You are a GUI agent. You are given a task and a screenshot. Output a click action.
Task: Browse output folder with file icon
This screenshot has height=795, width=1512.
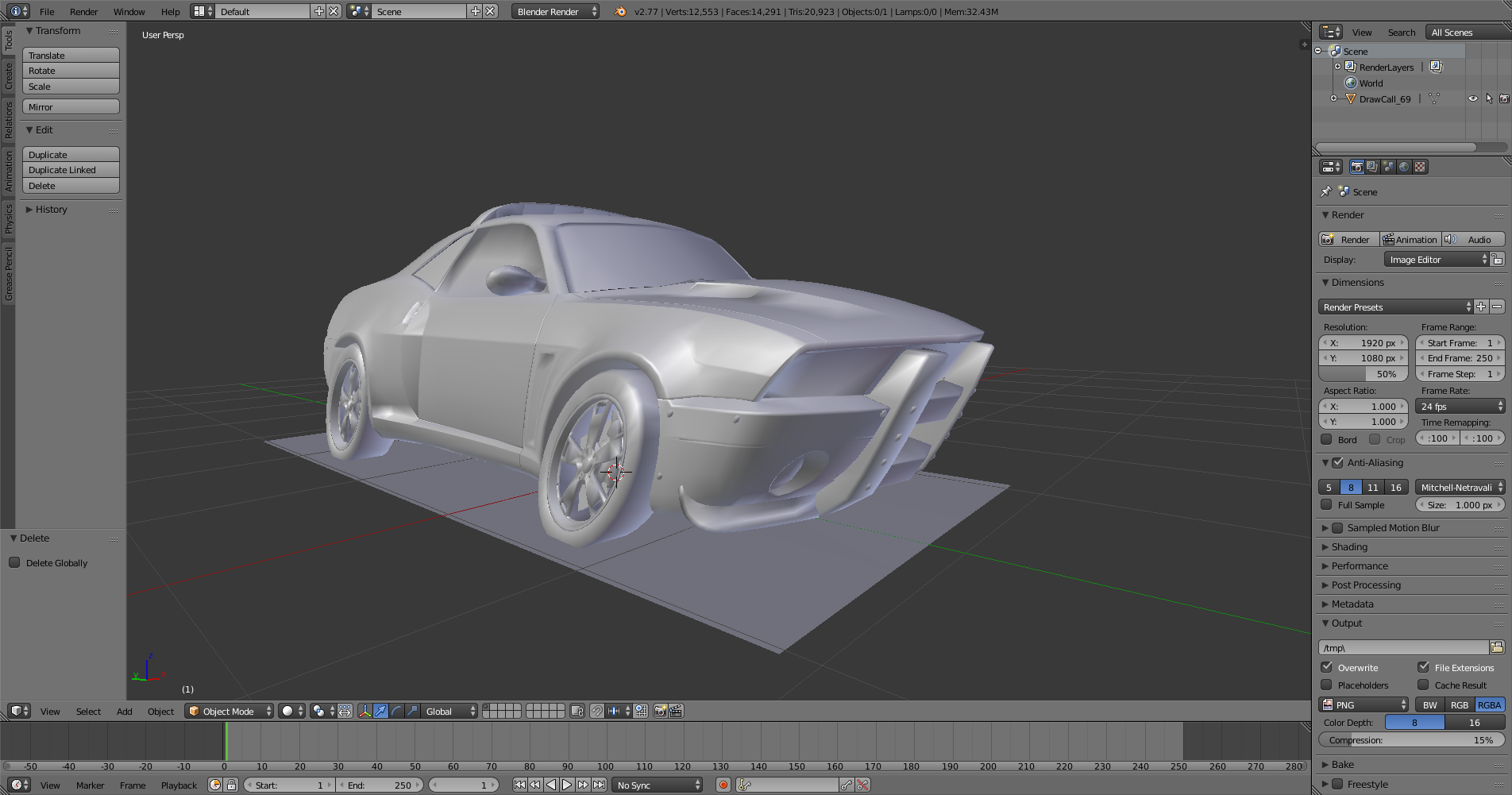1497,647
